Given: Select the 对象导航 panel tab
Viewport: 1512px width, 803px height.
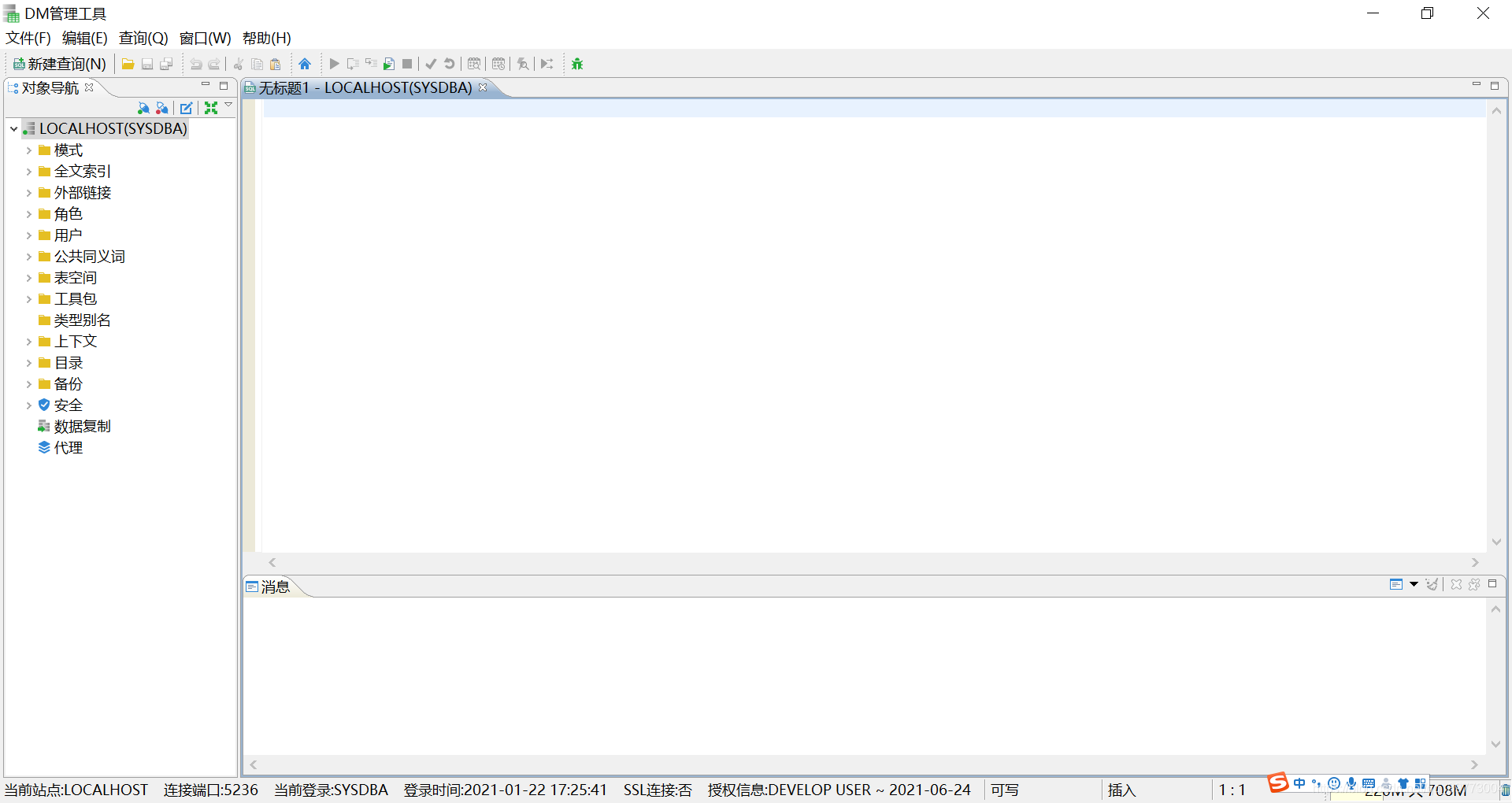Looking at the screenshot, I should click(x=50, y=87).
